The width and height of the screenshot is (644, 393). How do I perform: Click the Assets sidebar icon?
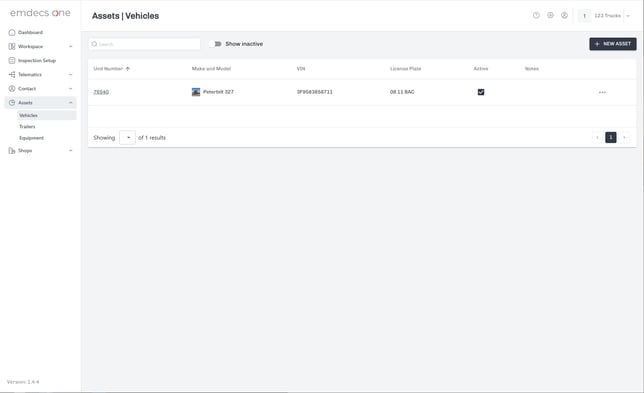[x=12, y=102]
